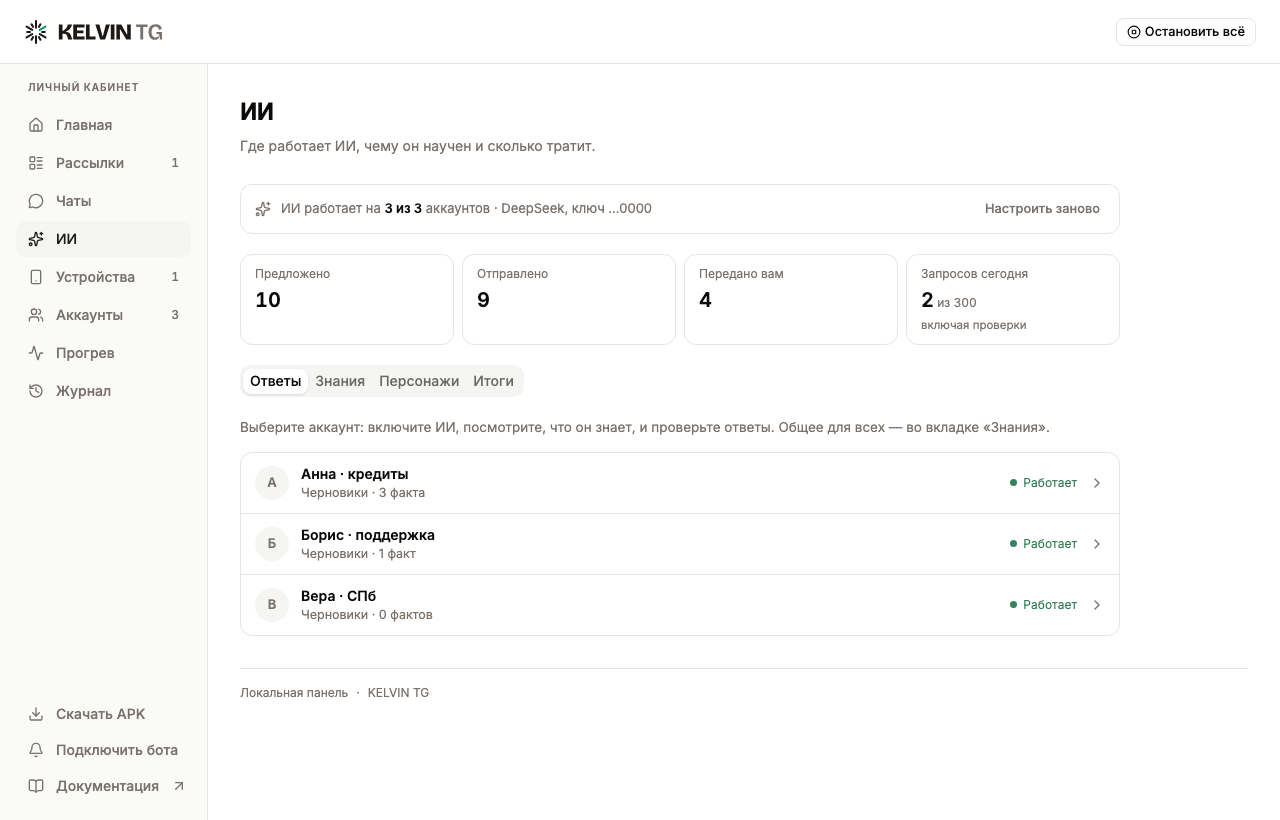Image resolution: width=1280 pixels, height=820 pixels.
Task: Click the Запросов сегодня stat card
Action: (1013, 299)
